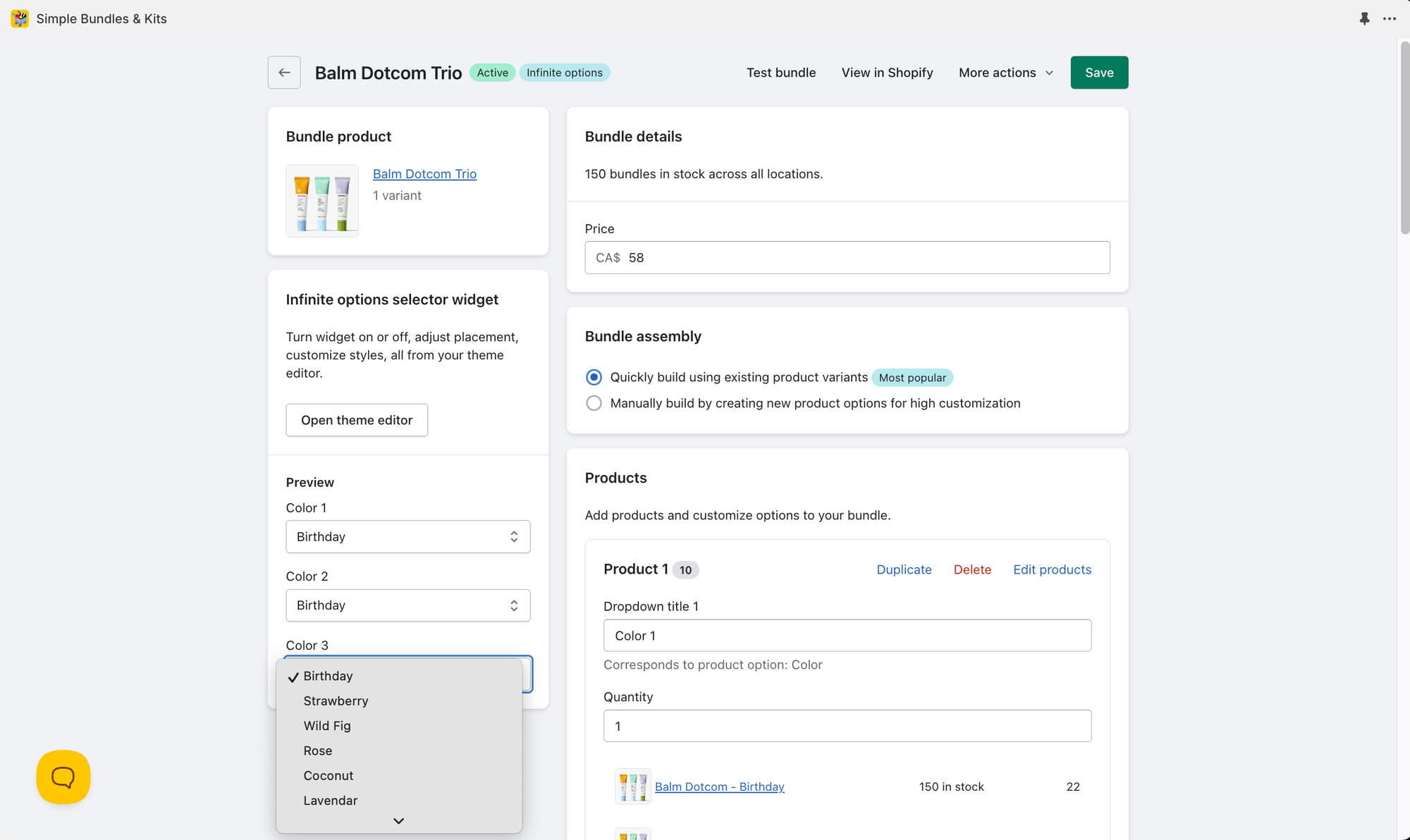The image size is (1410, 840).
Task: Expand the More actions dropdown
Action: pos(1006,73)
